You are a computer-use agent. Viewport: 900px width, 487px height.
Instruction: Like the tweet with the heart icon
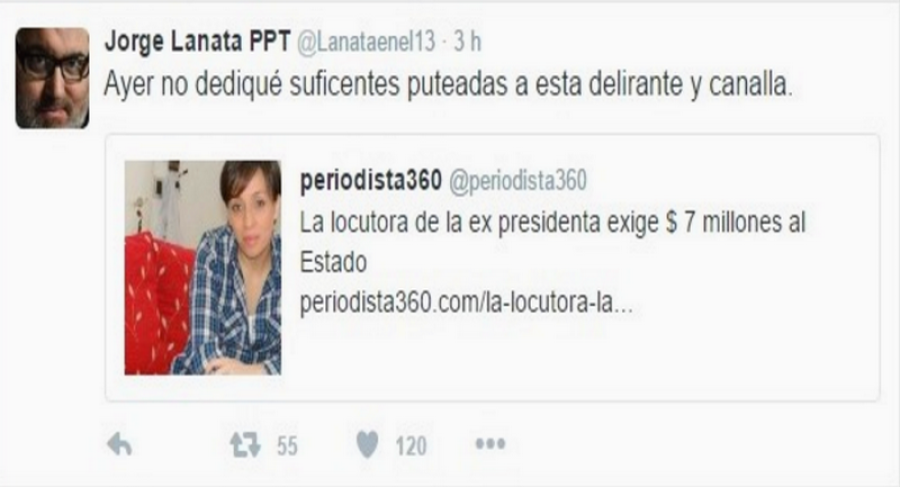point(367,445)
